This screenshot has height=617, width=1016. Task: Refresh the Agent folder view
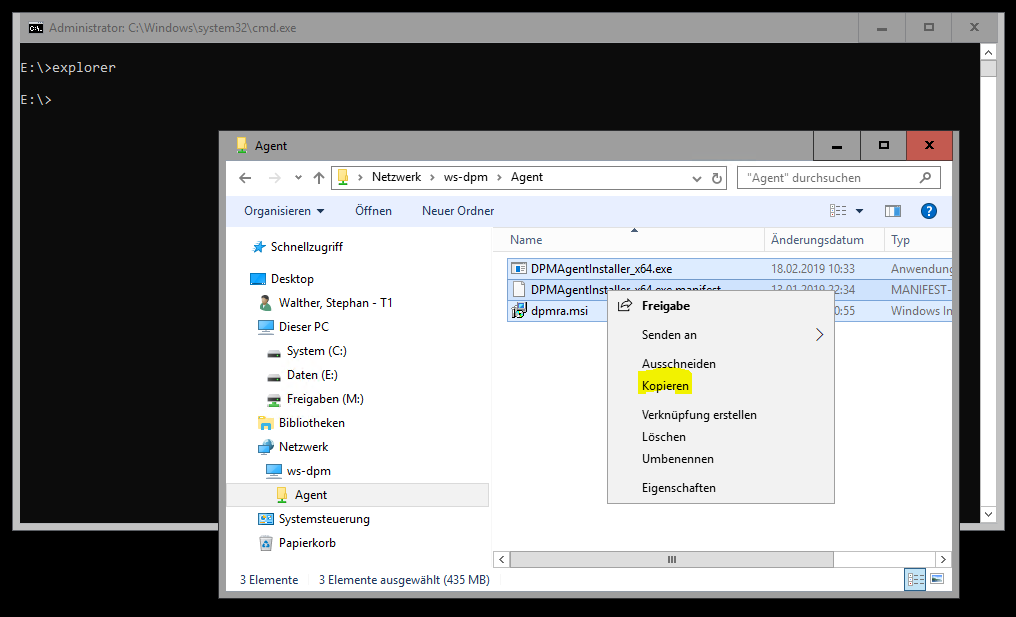click(x=717, y=178)
